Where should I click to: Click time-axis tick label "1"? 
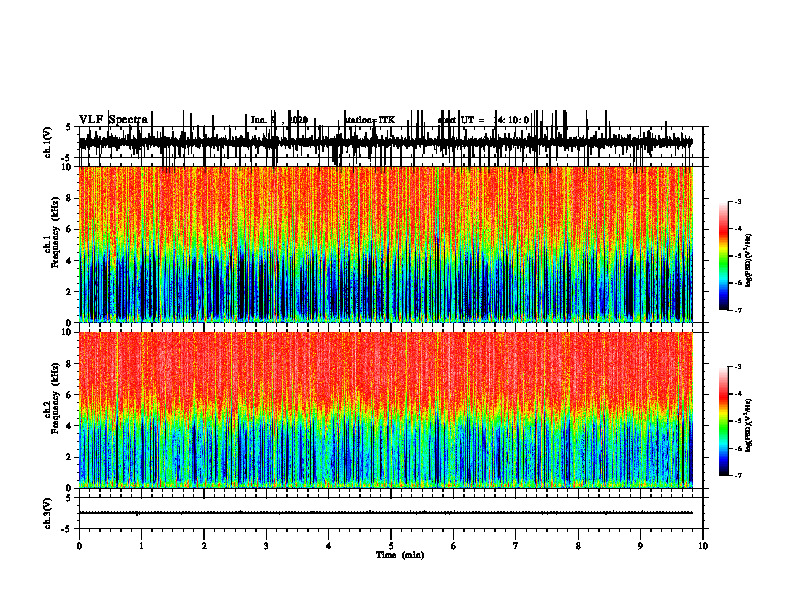142,546
